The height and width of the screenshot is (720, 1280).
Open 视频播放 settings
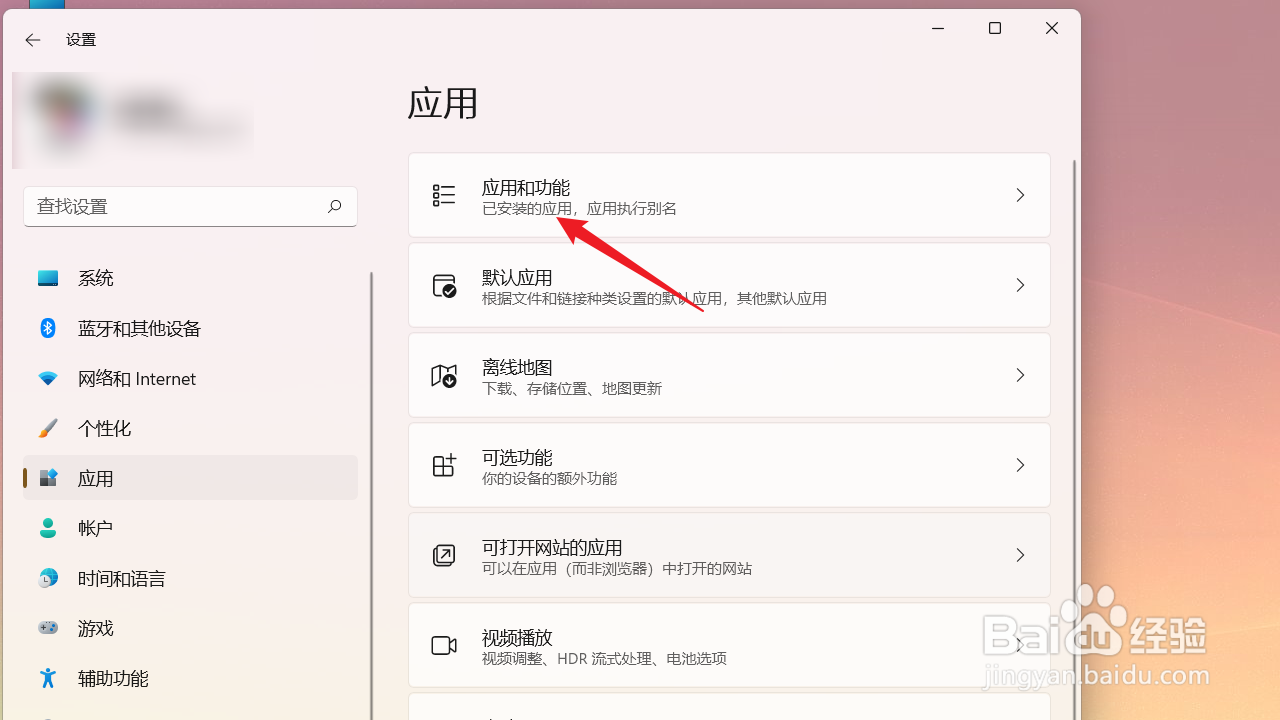click(729, 645)
